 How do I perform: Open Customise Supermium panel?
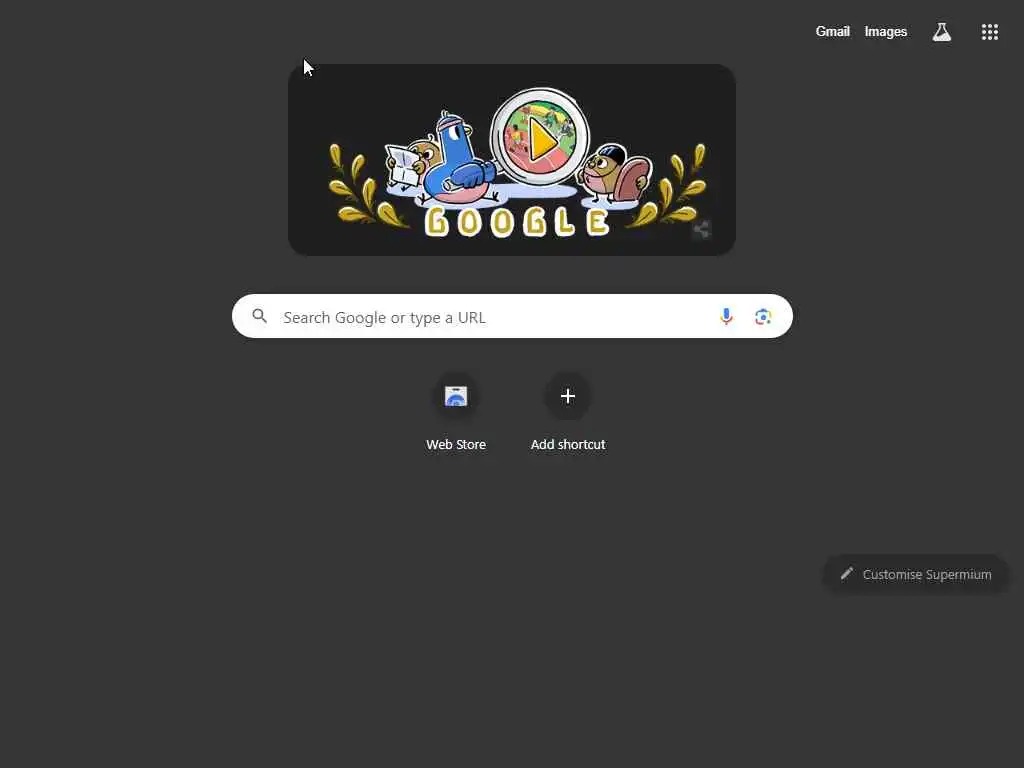(x=916, y=574)
